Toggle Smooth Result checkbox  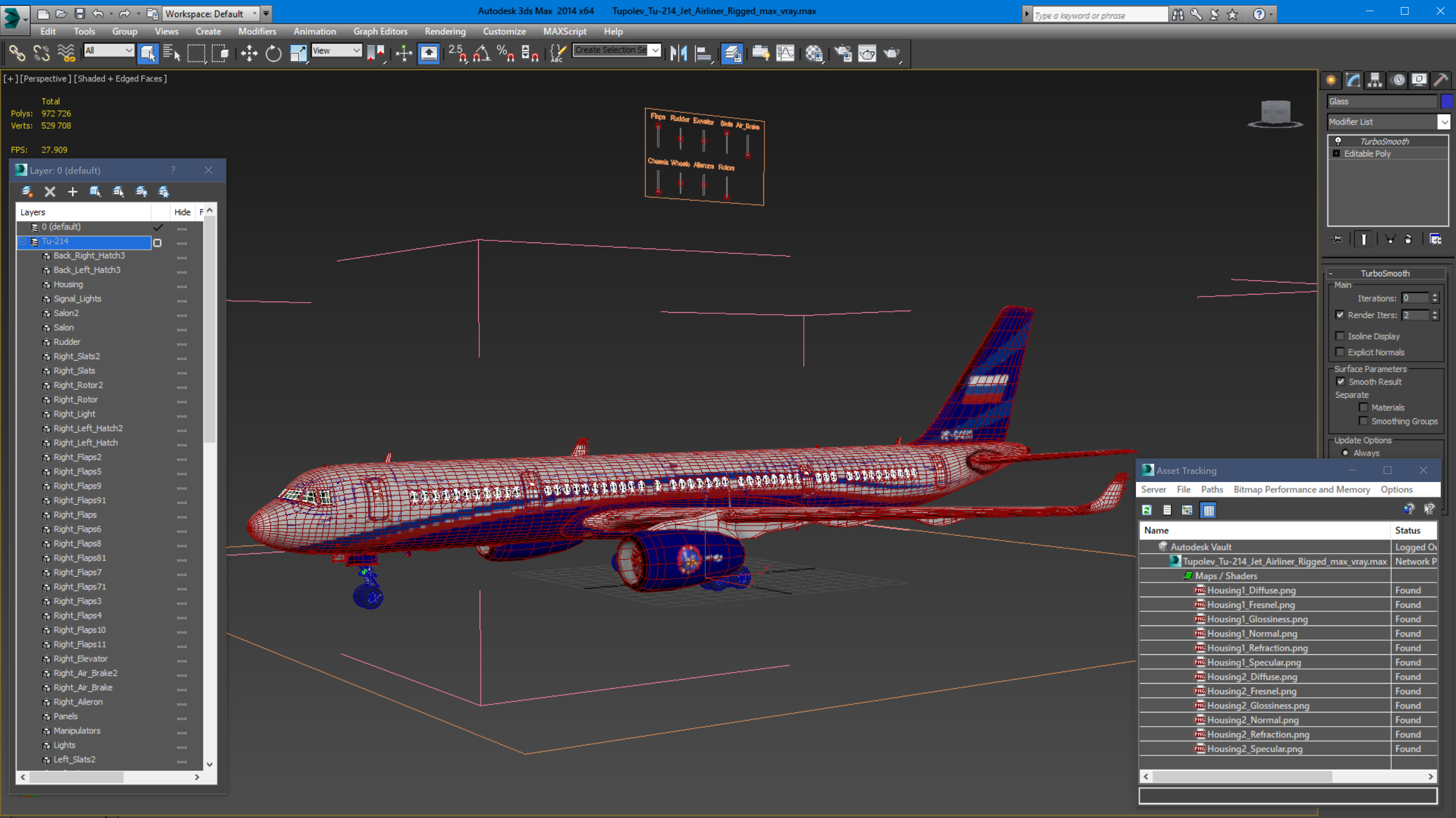click(x=1341, y=381)
